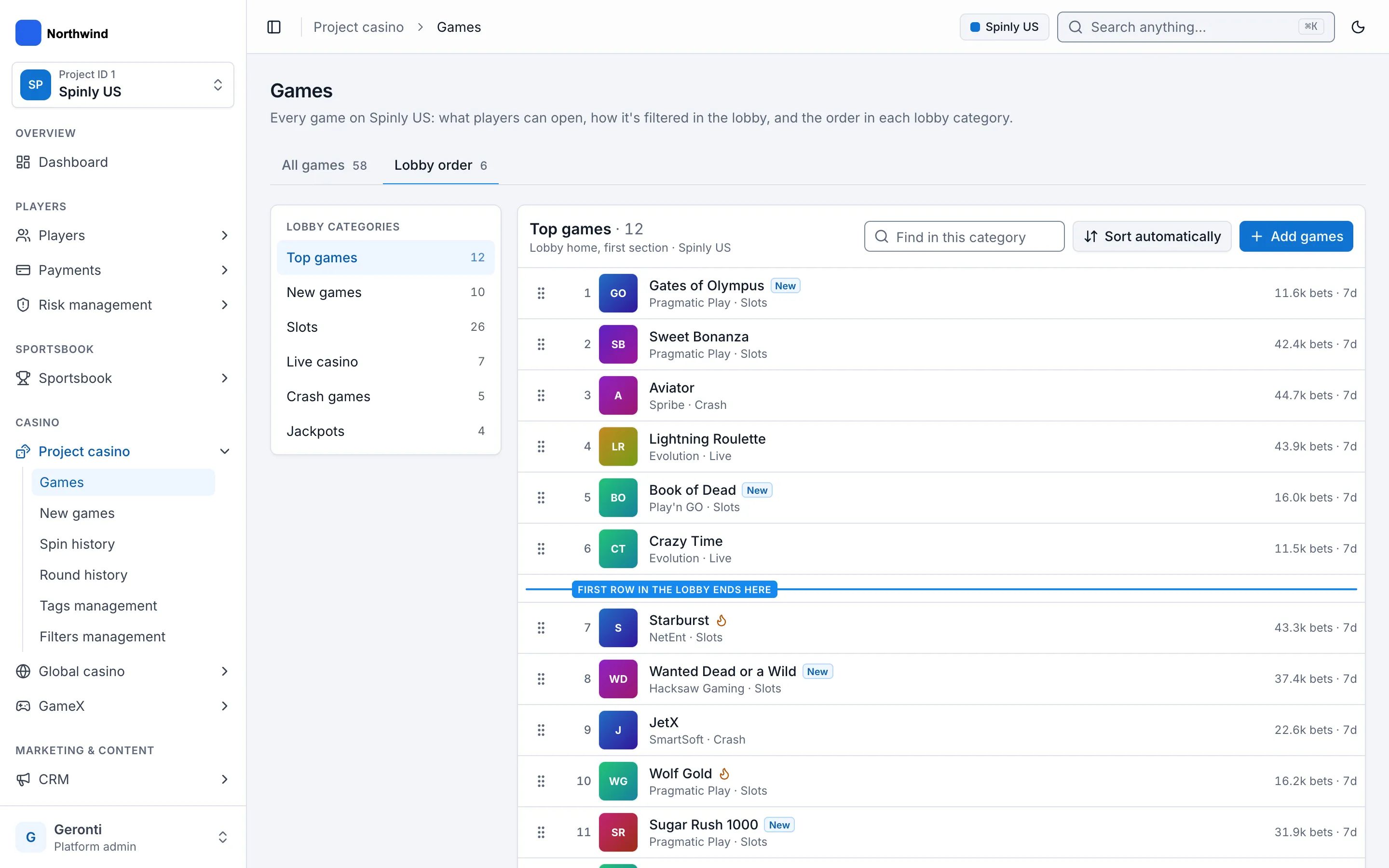Open the Spinly US project switcher
The image size is (1389, 868).
[x=123, y=85]
